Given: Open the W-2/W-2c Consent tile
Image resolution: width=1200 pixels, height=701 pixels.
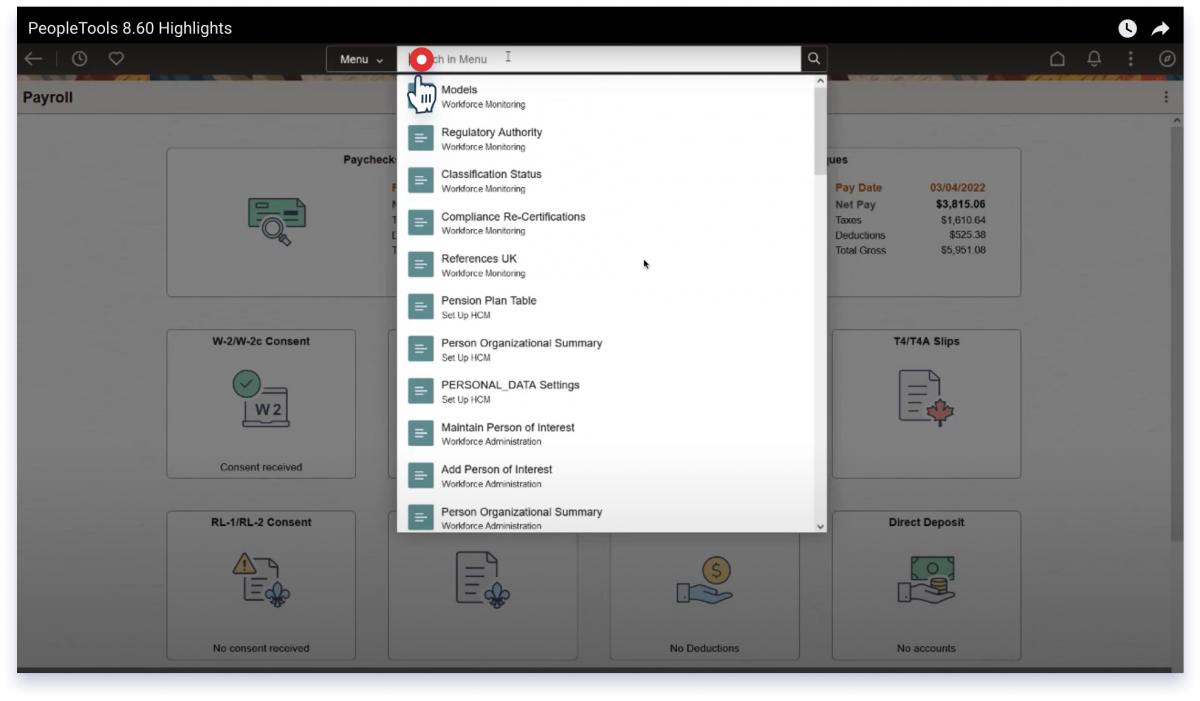Looking at the screenshot, I should coord(261,404).
